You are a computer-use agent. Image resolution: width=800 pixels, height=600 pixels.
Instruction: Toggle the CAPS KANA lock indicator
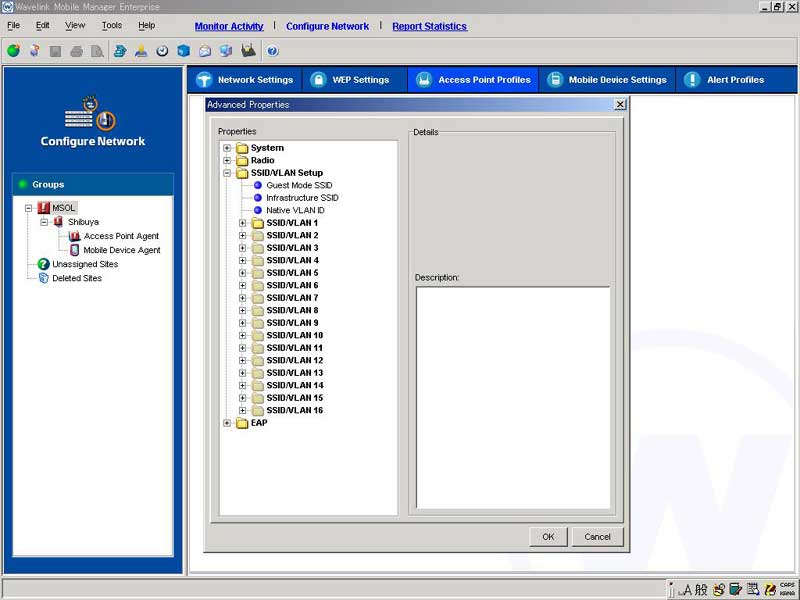[787, 589]
